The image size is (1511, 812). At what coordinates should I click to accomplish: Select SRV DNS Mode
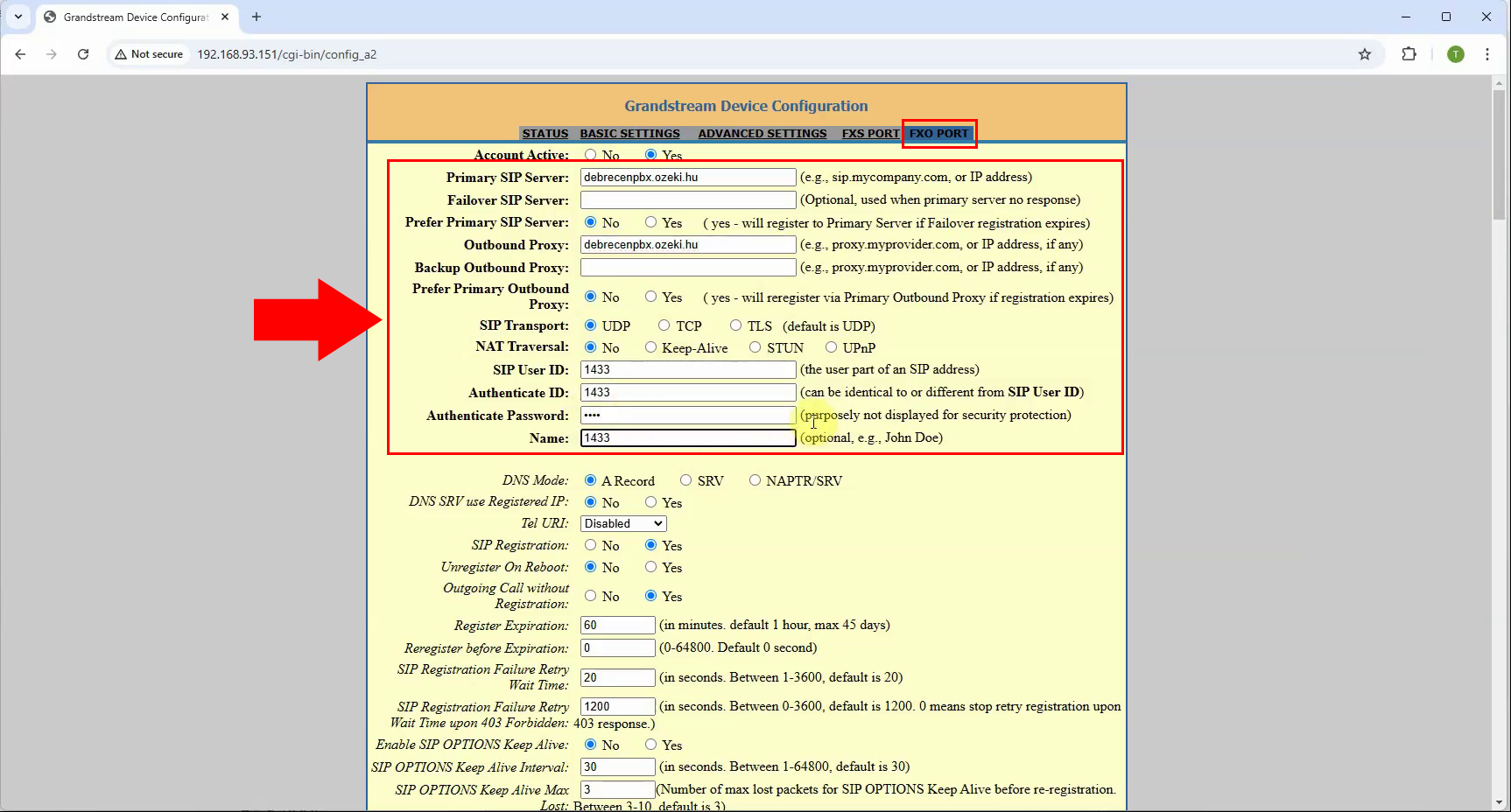[x=686, y=480]
